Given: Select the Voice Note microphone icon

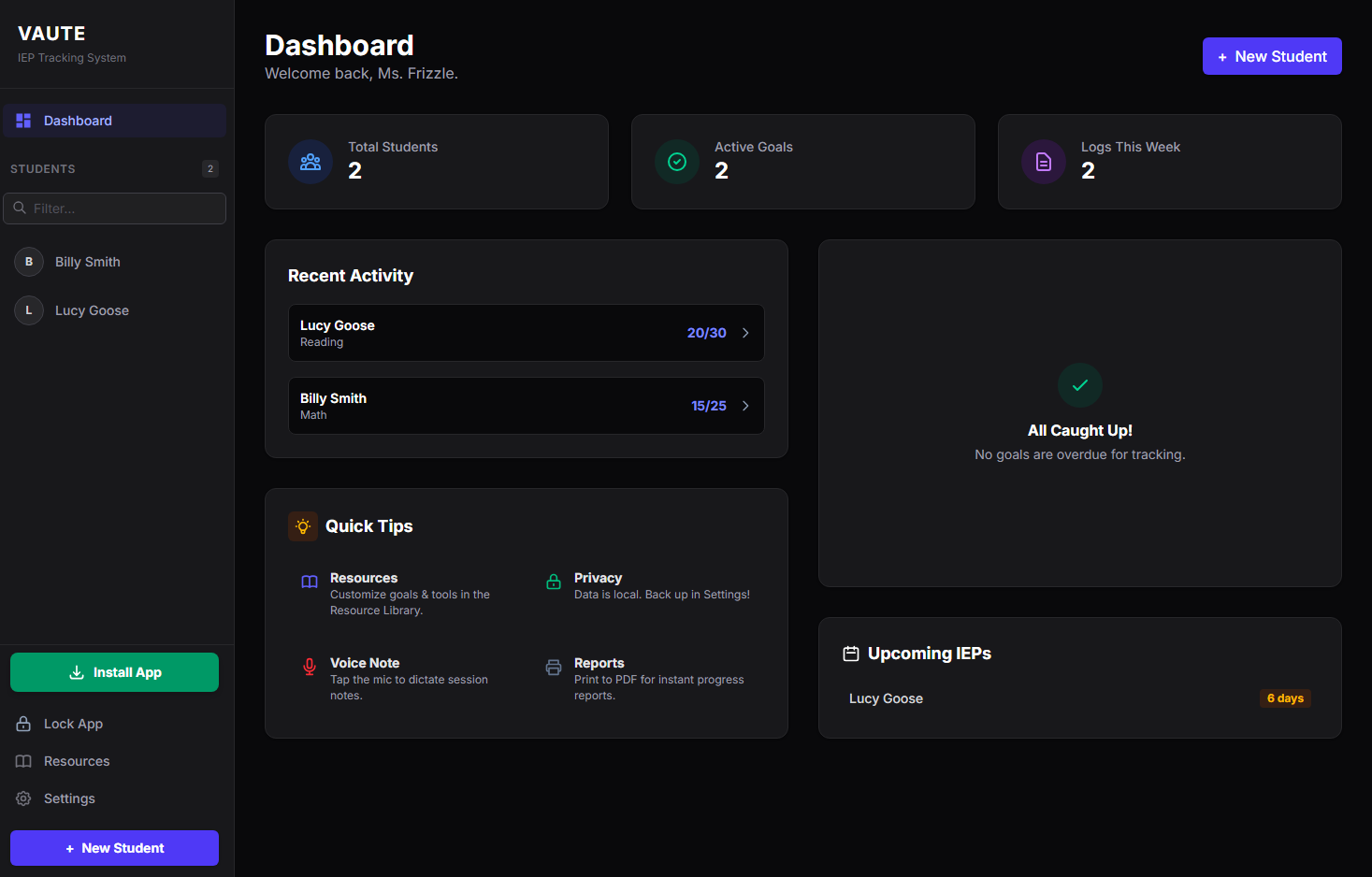Looking at the screenshot, I should click(x=309, y=667).
